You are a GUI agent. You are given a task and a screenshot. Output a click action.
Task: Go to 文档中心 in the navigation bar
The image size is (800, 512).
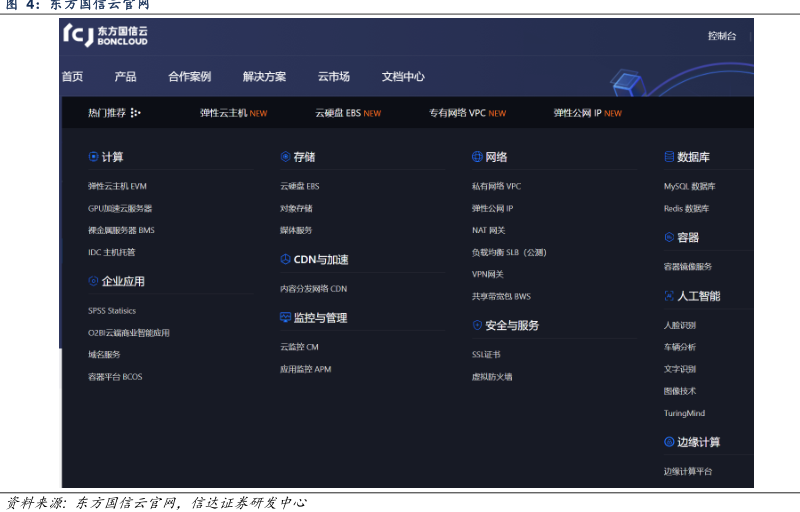[403, 77]
